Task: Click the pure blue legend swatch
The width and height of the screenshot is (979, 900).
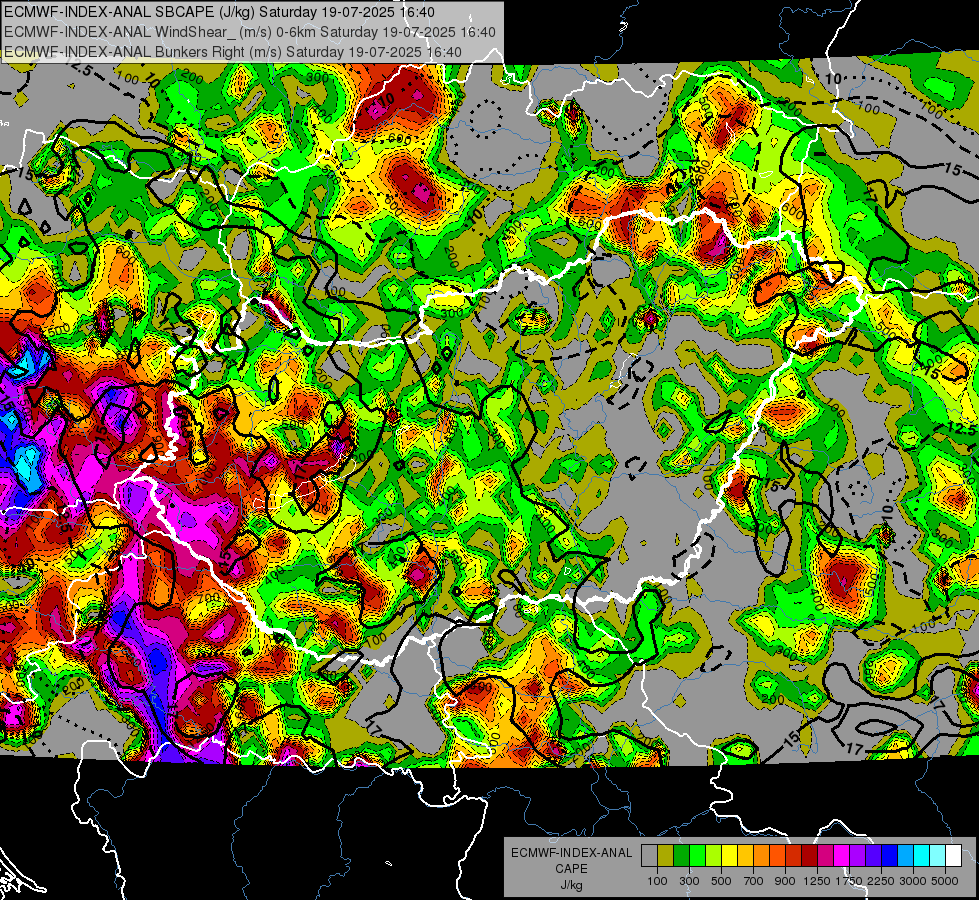Action: (890, 856)
